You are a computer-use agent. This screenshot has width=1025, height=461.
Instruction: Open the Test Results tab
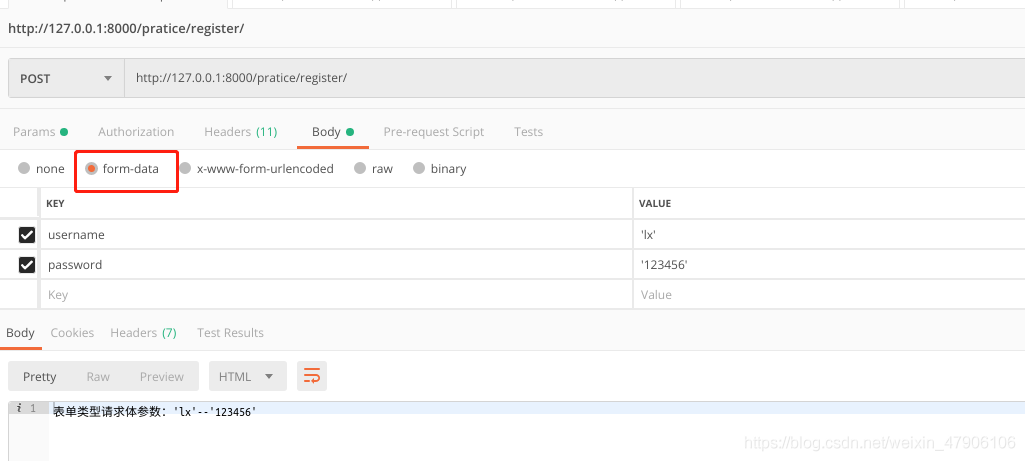pyautogui.click(x=230, y=333)
